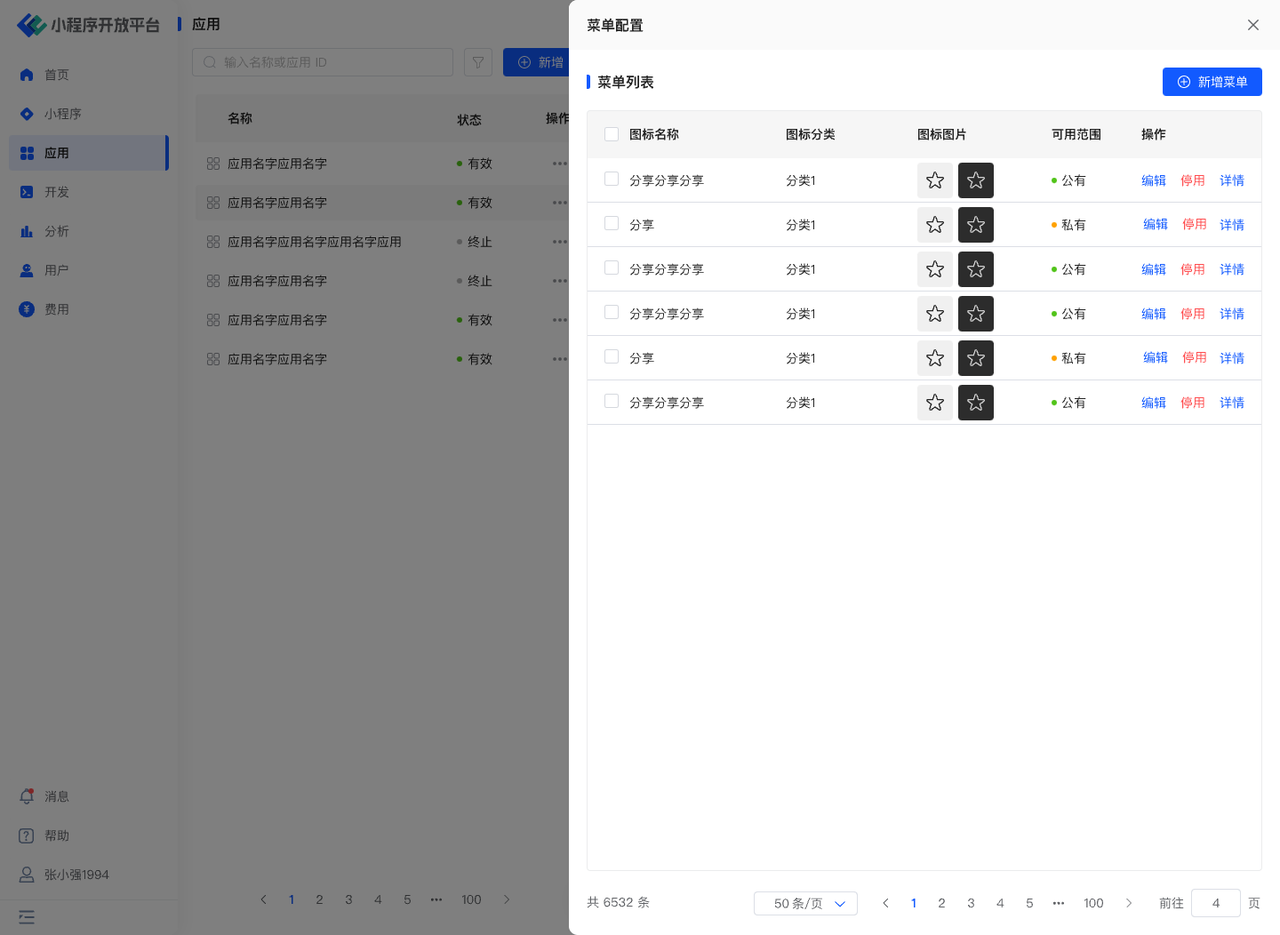
Task: Click the 新增菜单 button
Action: (x=1212, y=82)
